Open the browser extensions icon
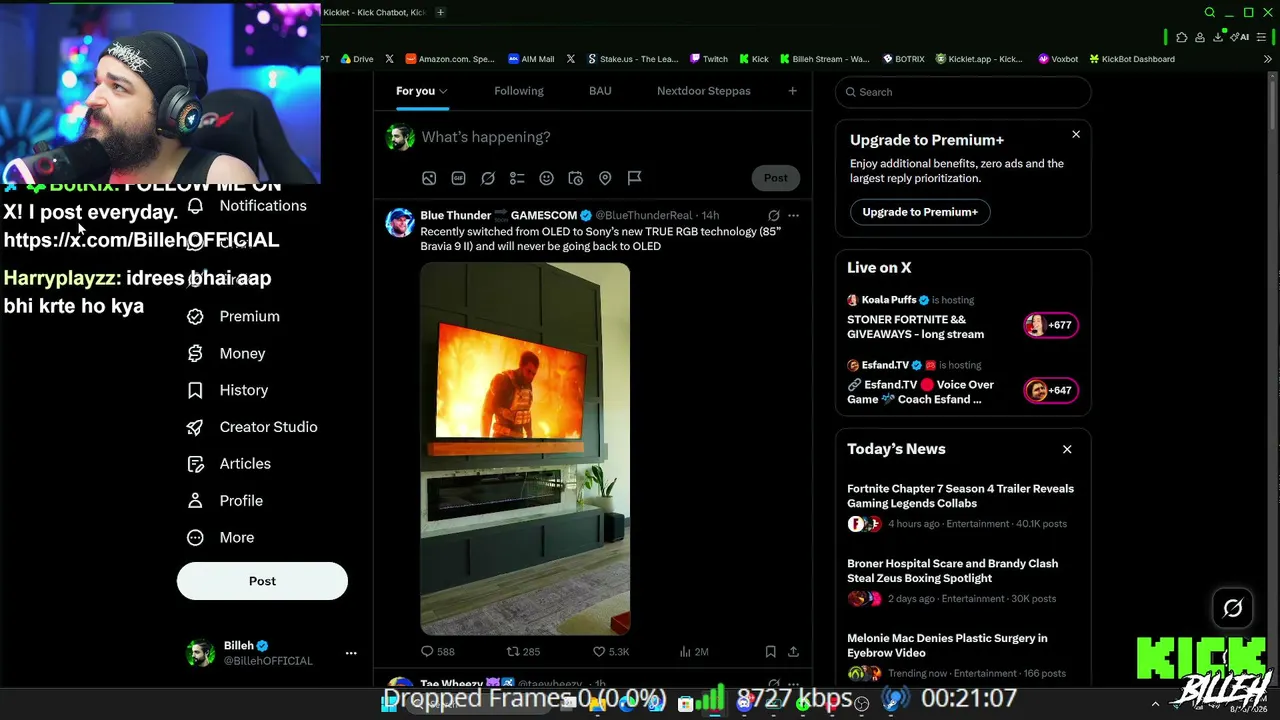The image size is (1280, 720). click(x=1182, y=37)
